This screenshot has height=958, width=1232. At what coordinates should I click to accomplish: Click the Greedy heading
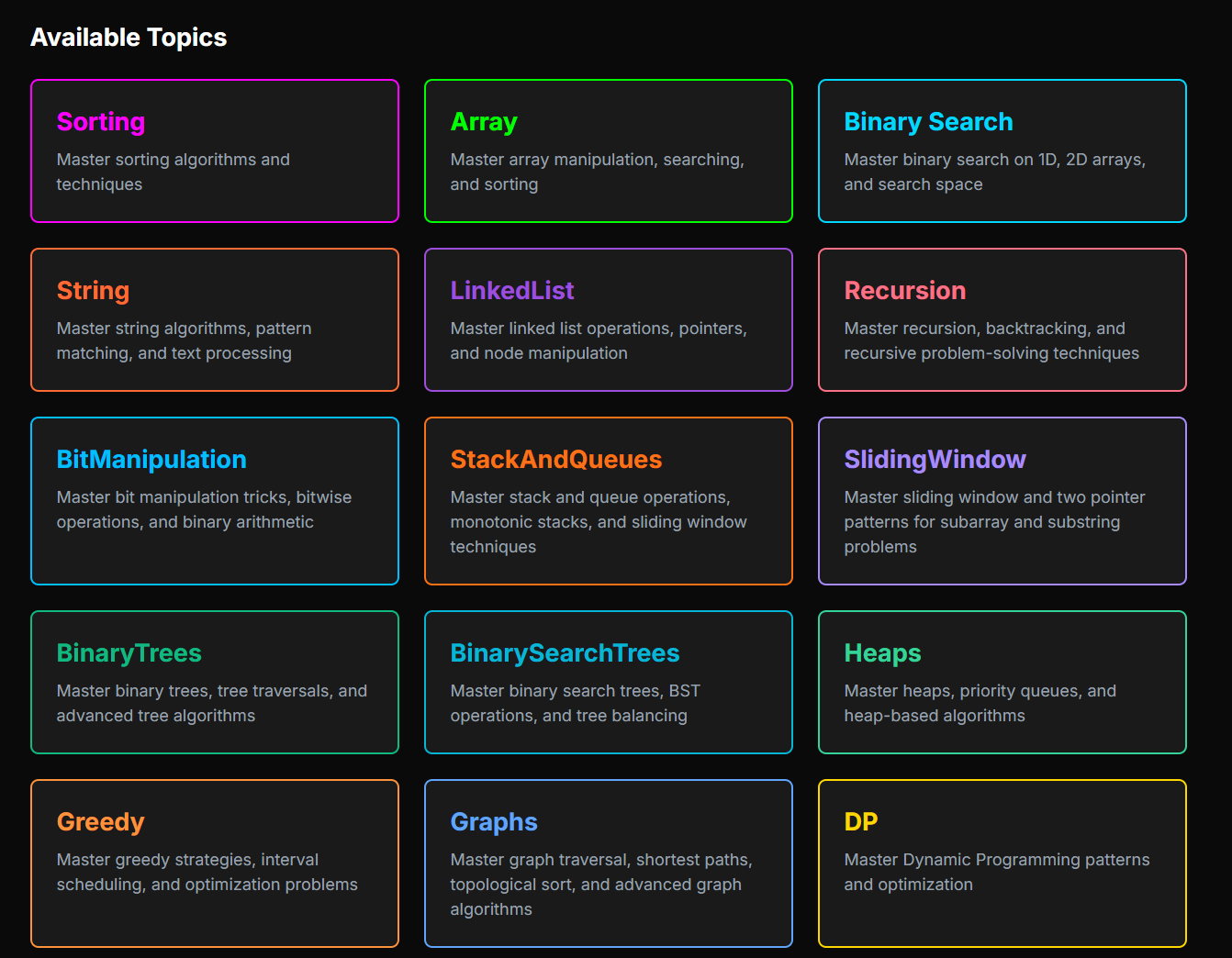click(x=101, y=822)
